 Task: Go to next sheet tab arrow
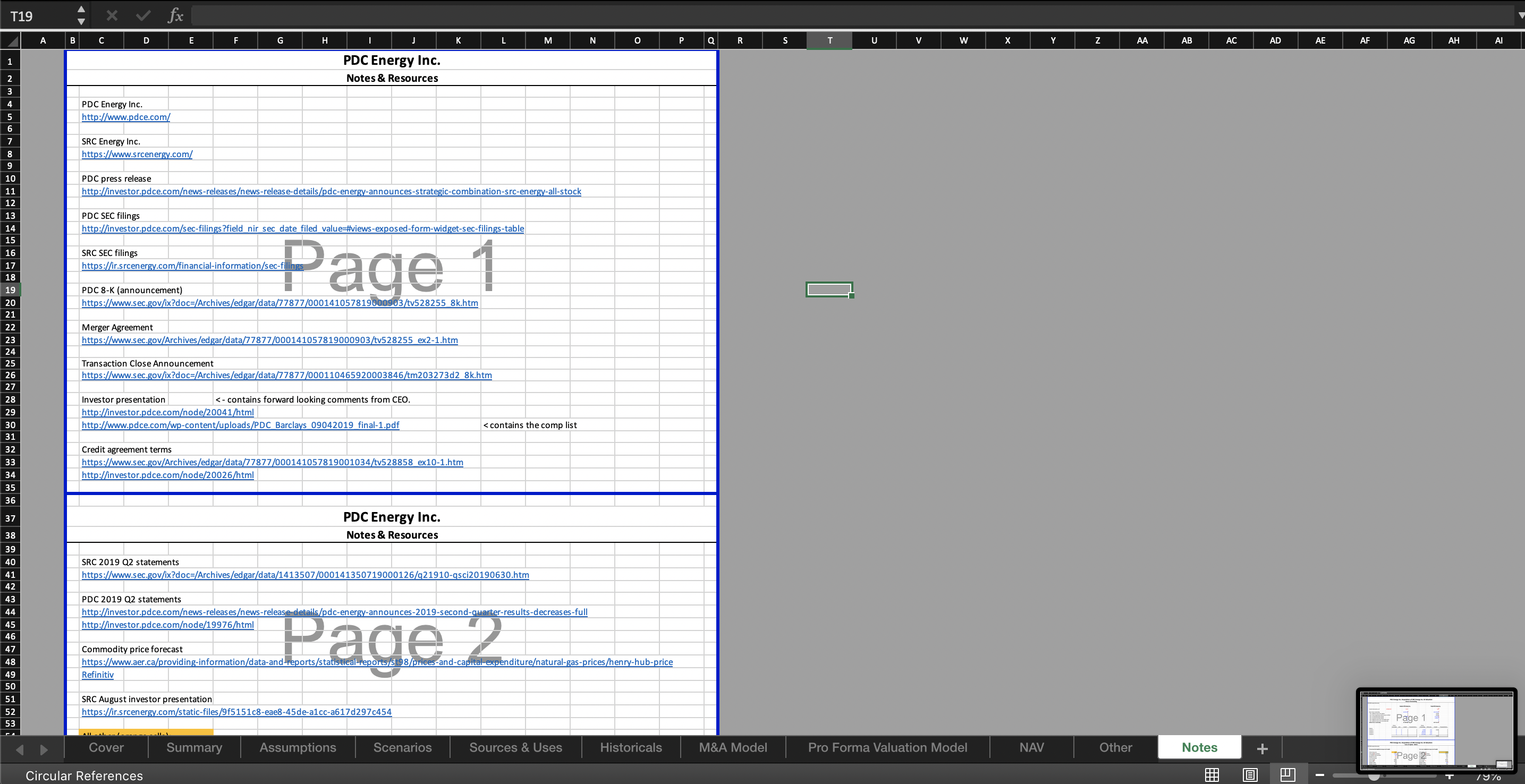point(44,749)
